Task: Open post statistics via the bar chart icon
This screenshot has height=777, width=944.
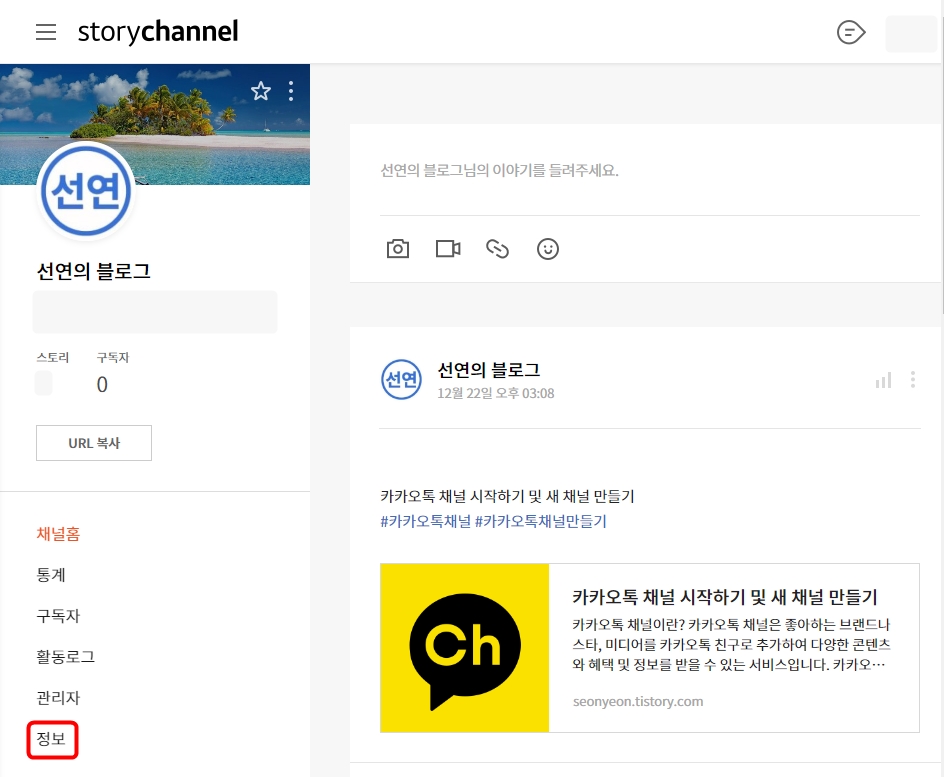Action: point(882,380)
